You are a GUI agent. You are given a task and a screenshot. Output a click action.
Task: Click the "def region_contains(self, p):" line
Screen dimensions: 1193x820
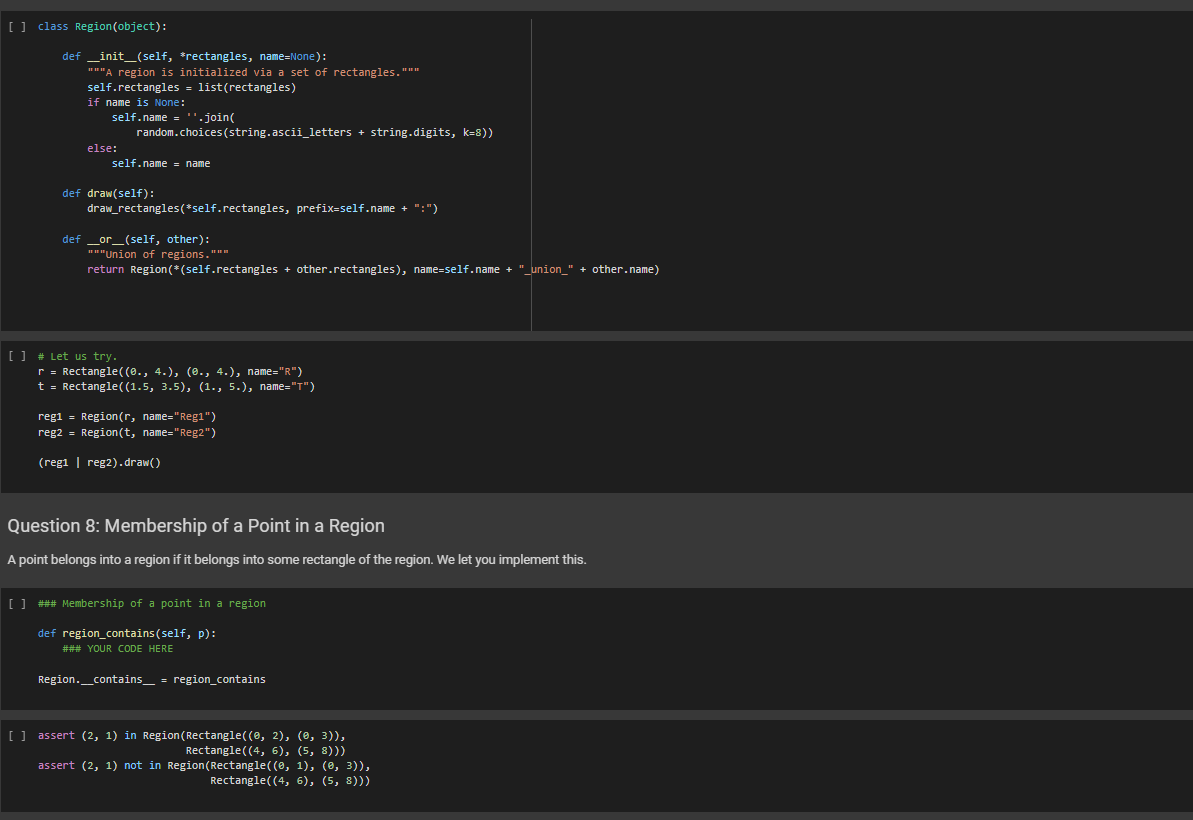(x=127, y=634)
